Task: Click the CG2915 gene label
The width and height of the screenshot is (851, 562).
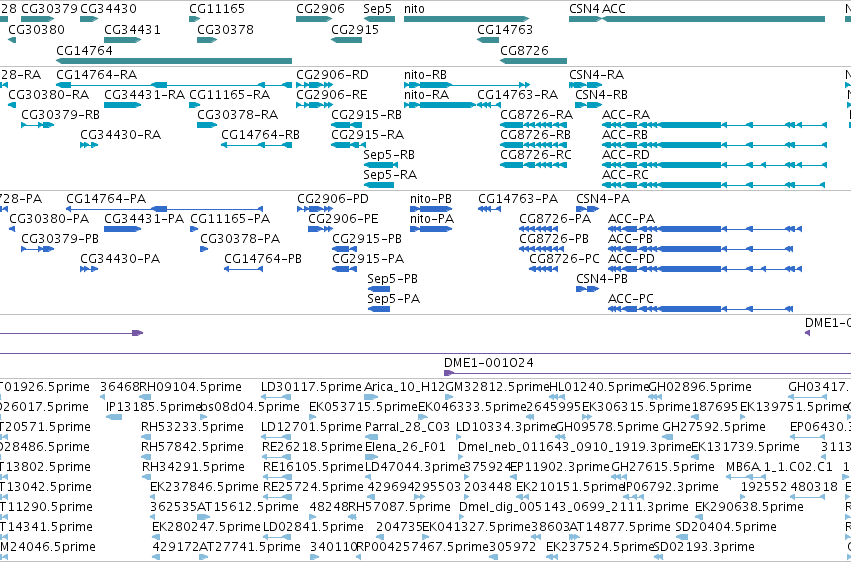Action: (355, 29)
